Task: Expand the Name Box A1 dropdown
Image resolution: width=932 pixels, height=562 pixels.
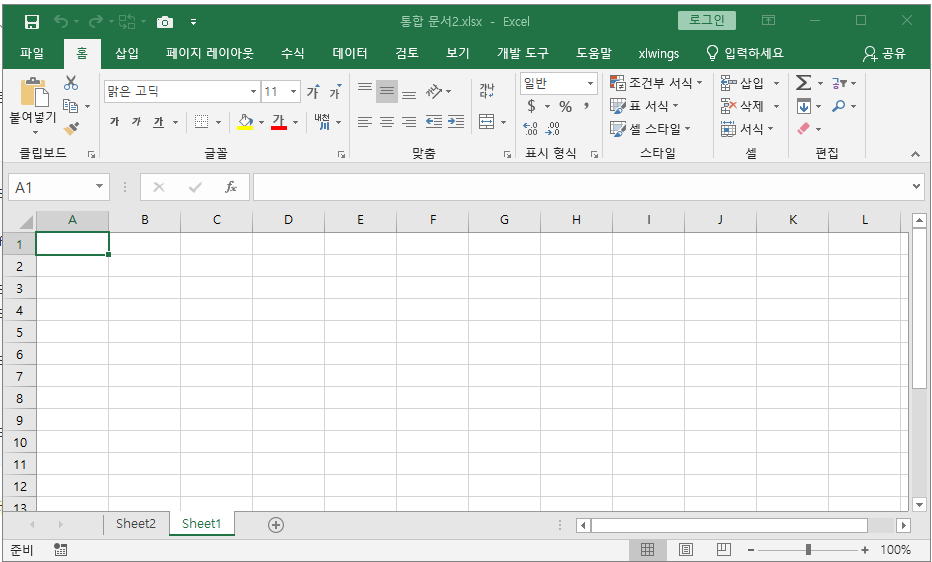Action: click(x=99, y=187)
